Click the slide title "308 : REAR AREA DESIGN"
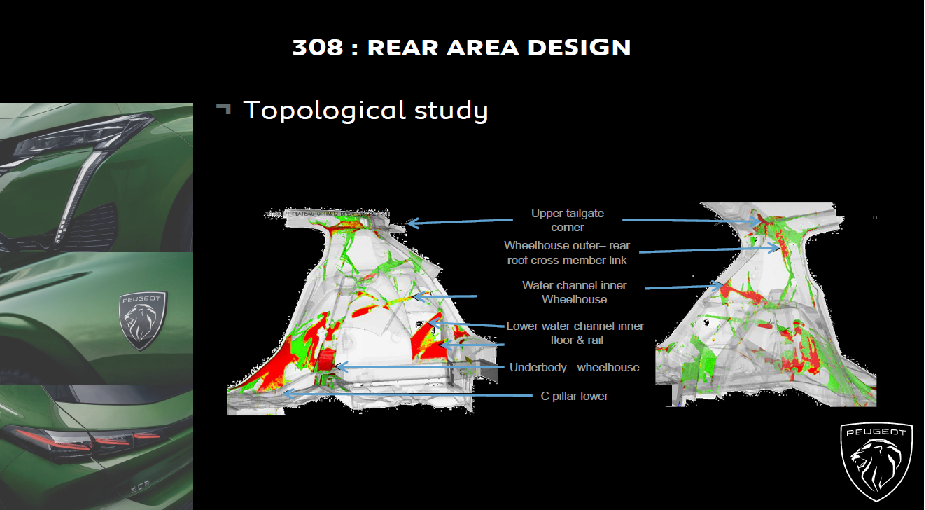The width and height of the screenshot is (925, 510). point(461,47)
